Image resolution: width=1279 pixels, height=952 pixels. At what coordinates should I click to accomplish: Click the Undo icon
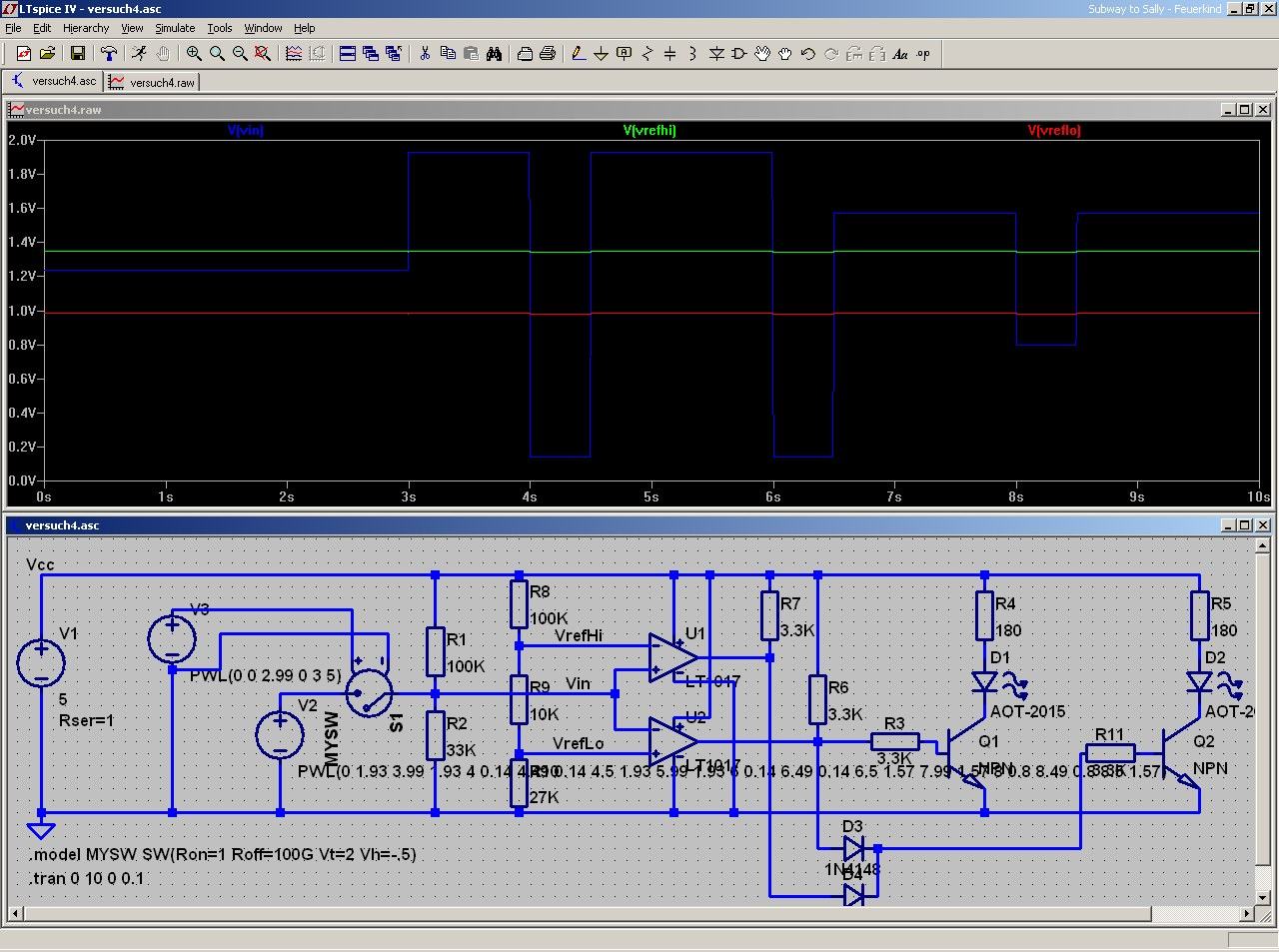tap(807, 54)
